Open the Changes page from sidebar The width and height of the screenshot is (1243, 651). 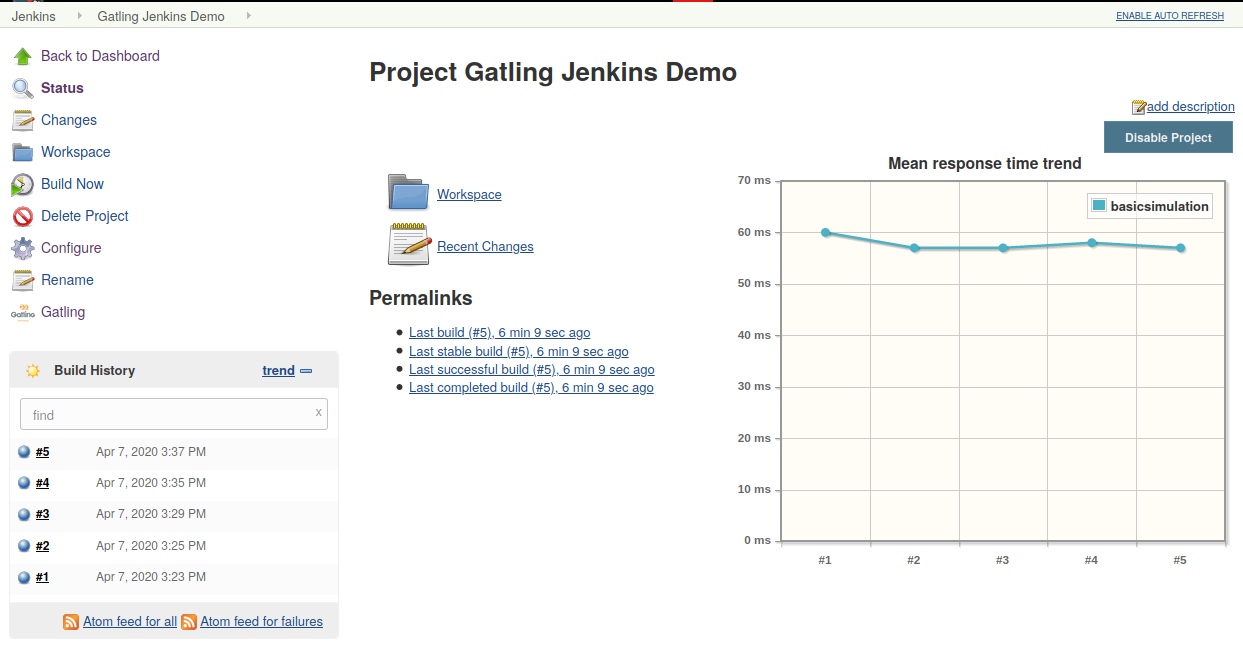[69, 120]
